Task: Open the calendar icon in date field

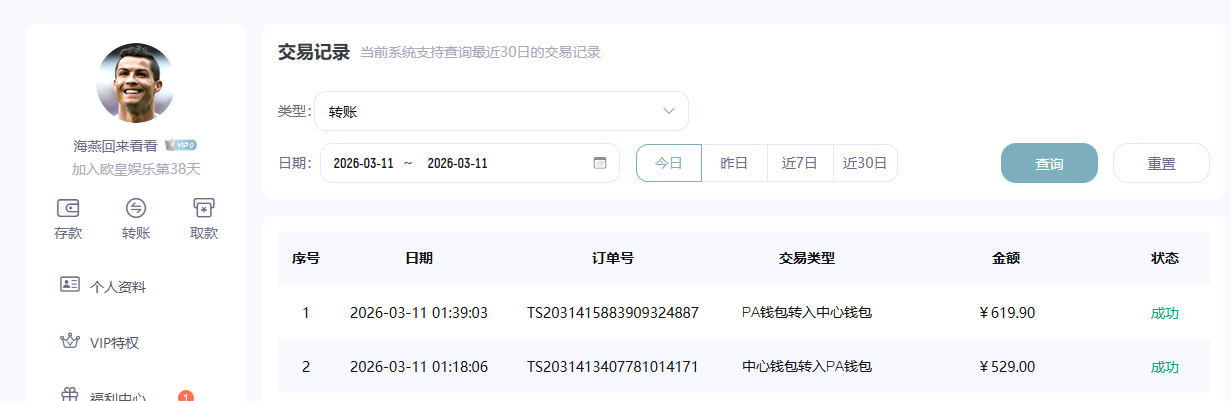Action: [x=600, y=163]
